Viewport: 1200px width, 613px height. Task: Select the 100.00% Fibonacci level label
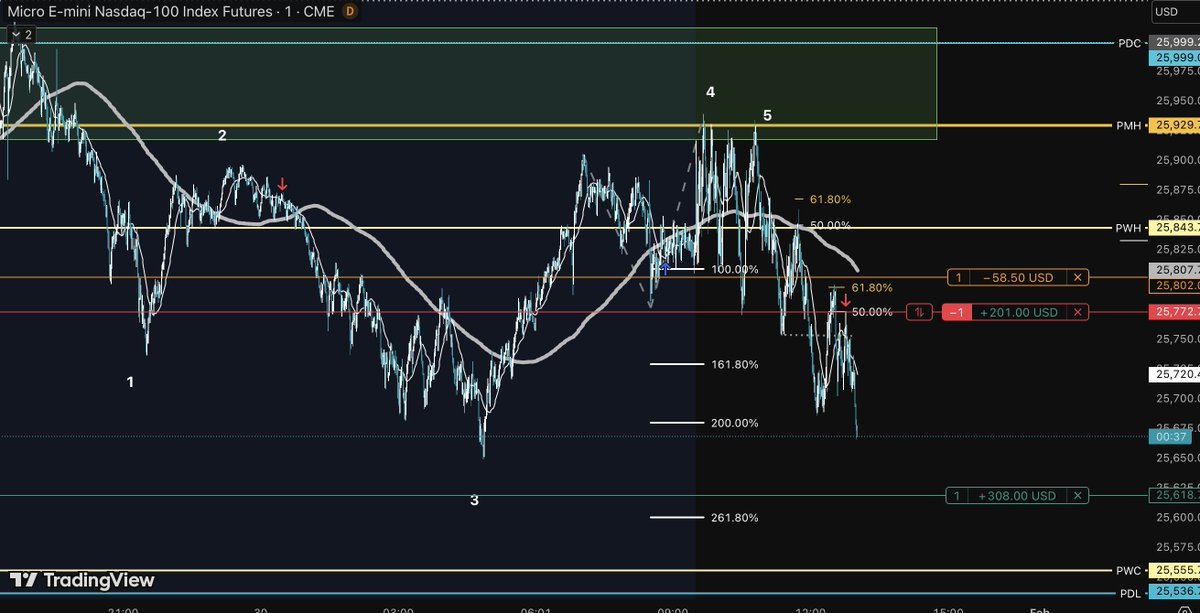tap(735, 270)
